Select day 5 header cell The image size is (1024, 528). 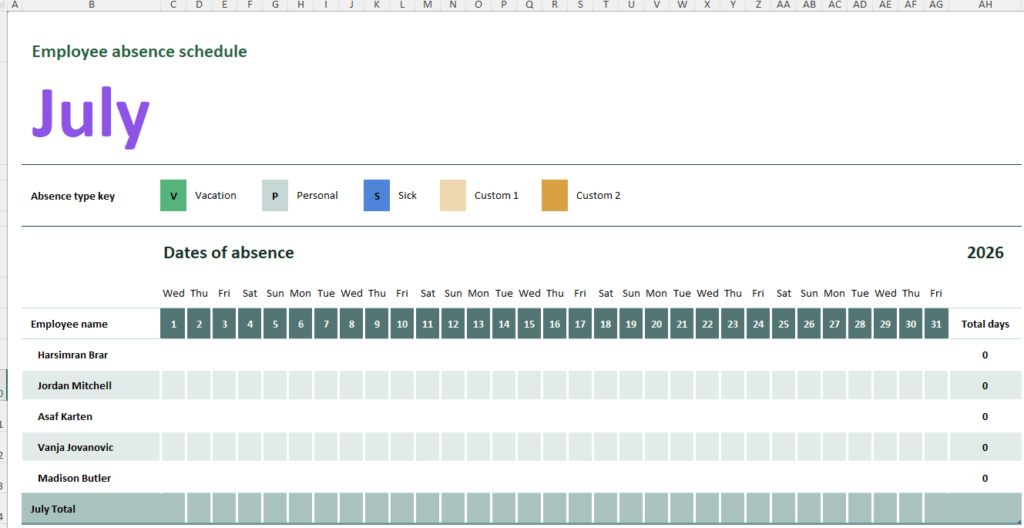pos(275,324)
